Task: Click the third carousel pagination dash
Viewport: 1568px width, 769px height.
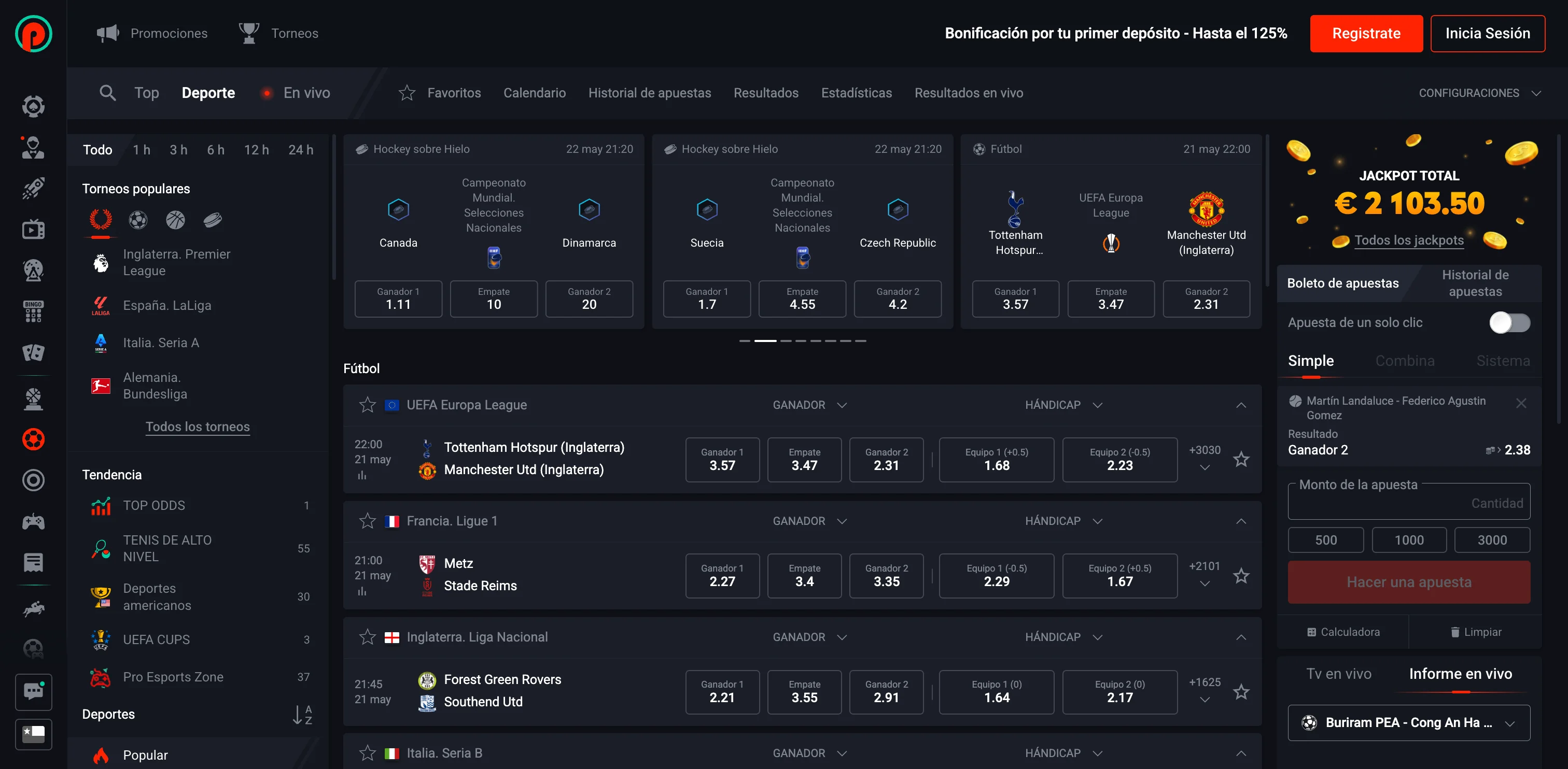Action: (786, 340)
